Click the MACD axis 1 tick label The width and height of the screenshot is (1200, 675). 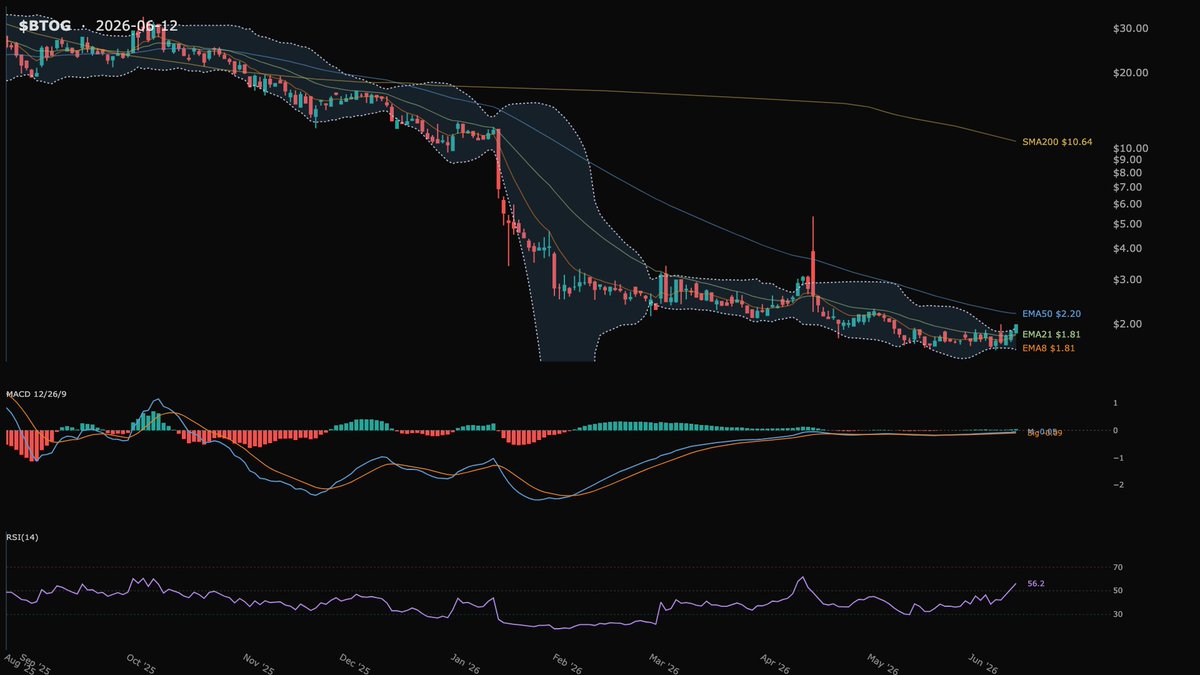pyautogui.click(x=1115, y=403)
